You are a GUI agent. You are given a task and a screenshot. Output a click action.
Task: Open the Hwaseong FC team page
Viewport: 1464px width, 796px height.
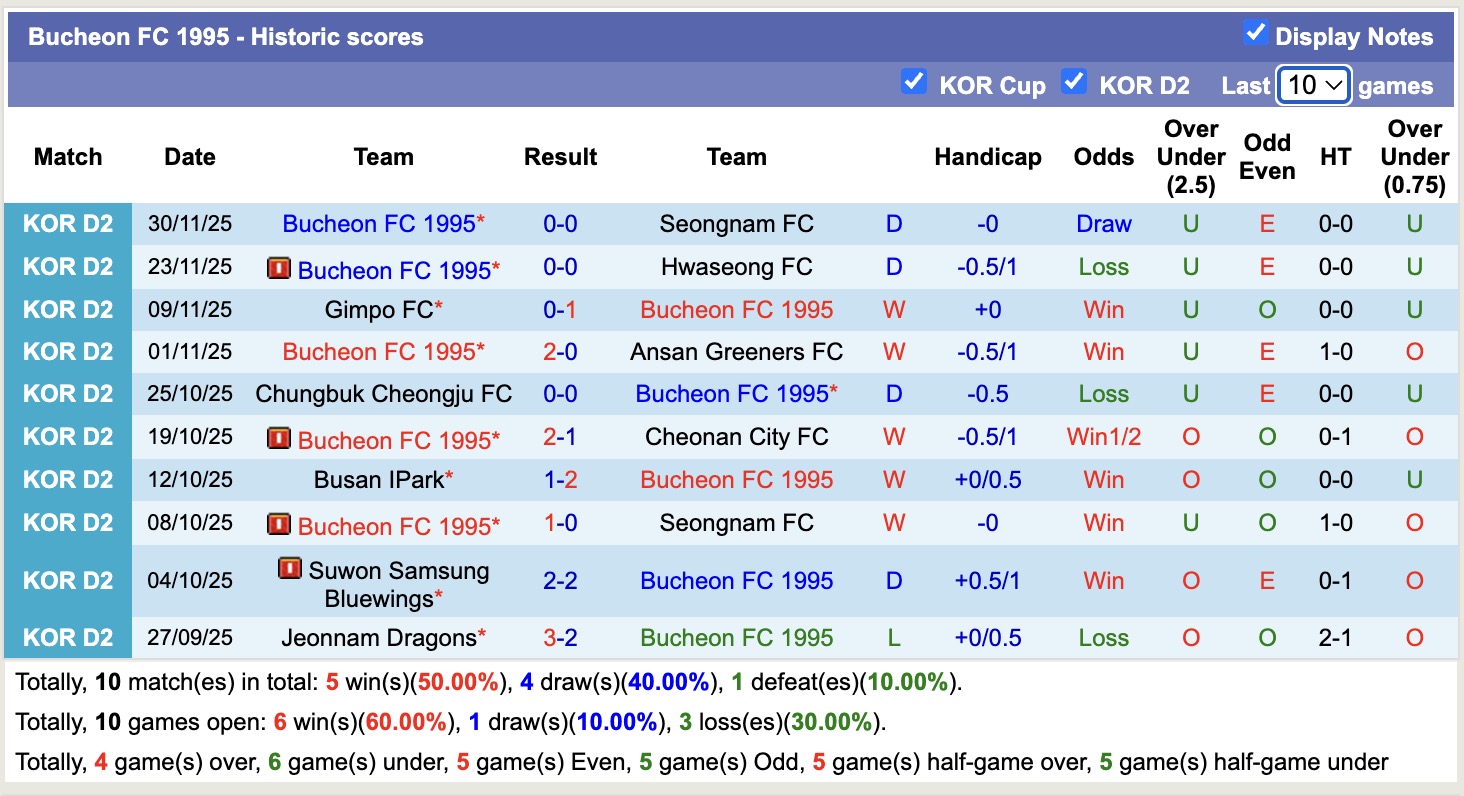point(736,267)
